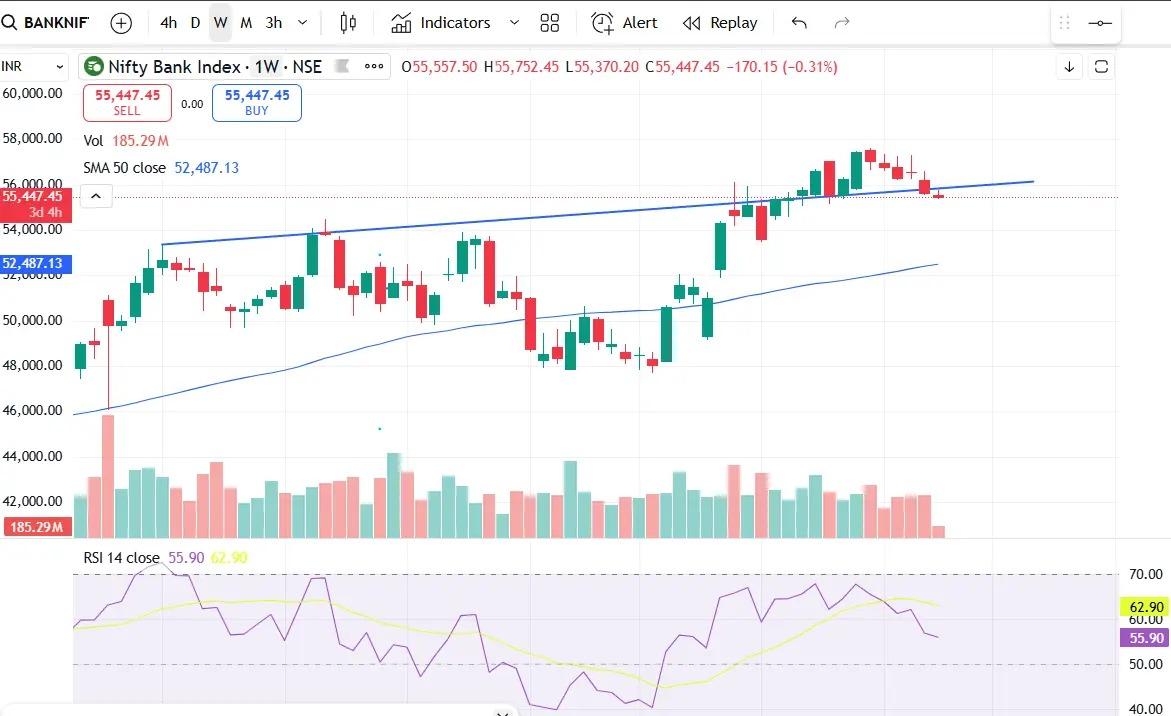Undo the last chart action

[x=799, y=22]
